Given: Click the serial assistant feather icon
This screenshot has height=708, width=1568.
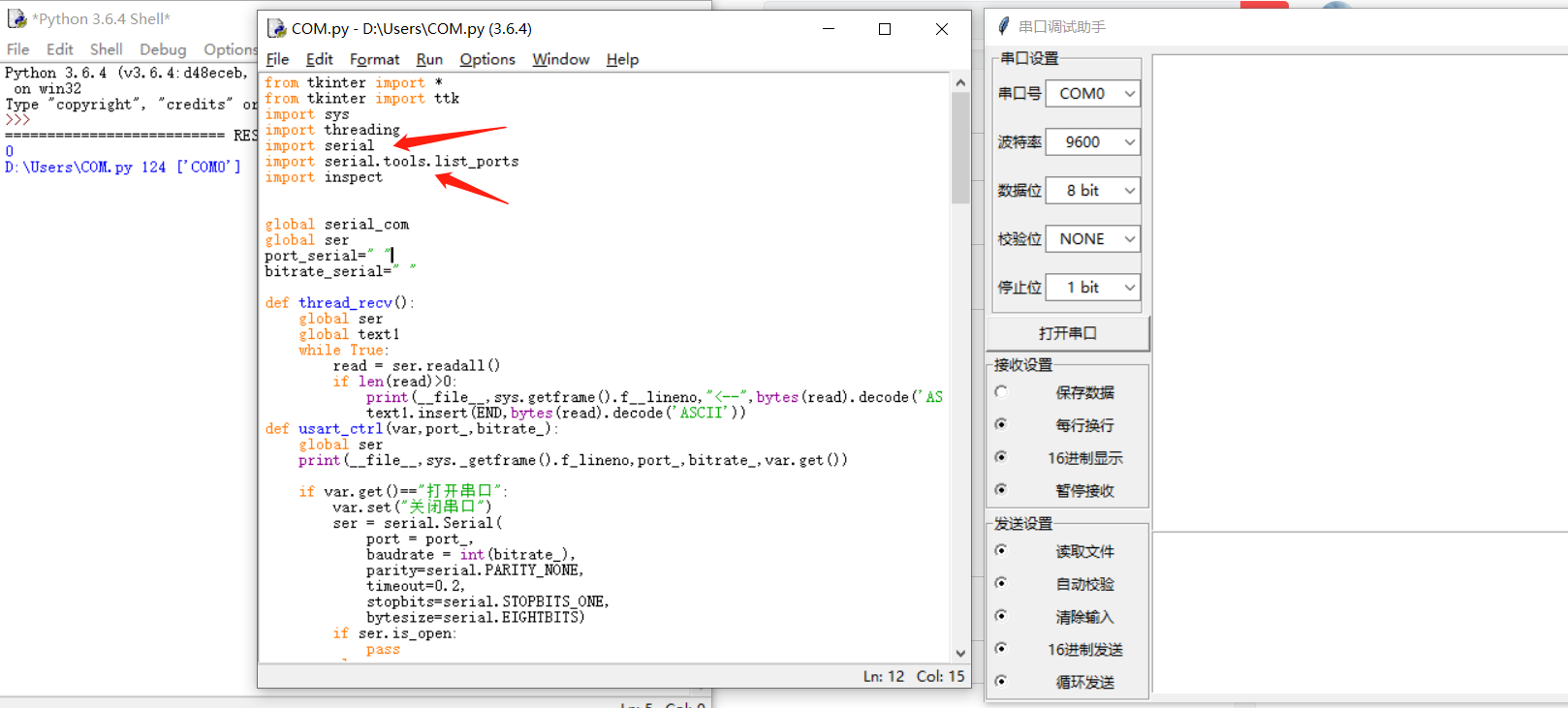Looking at the screenshot, I should click(1004, 26).
